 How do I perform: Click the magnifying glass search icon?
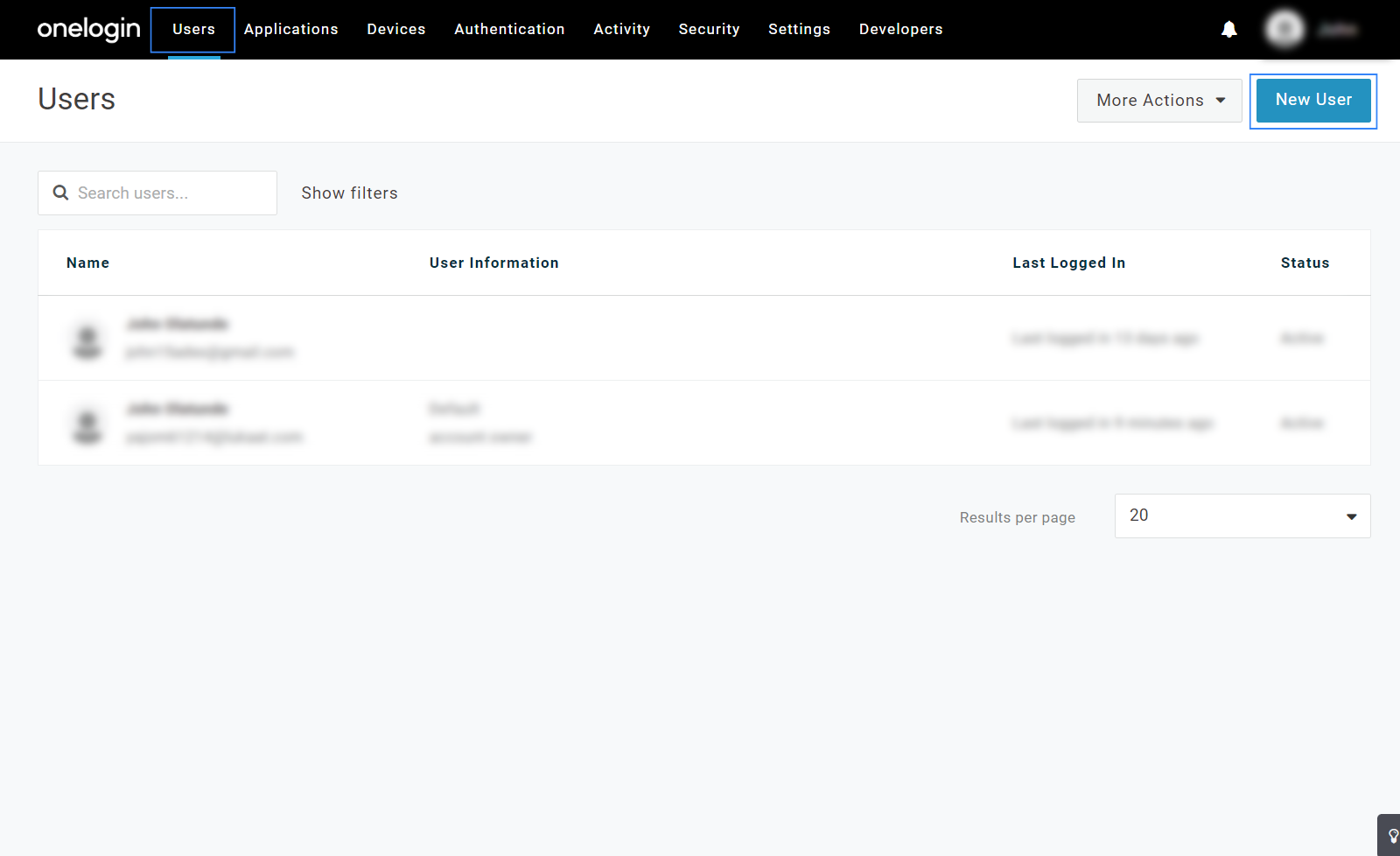(x=60, y=193)
